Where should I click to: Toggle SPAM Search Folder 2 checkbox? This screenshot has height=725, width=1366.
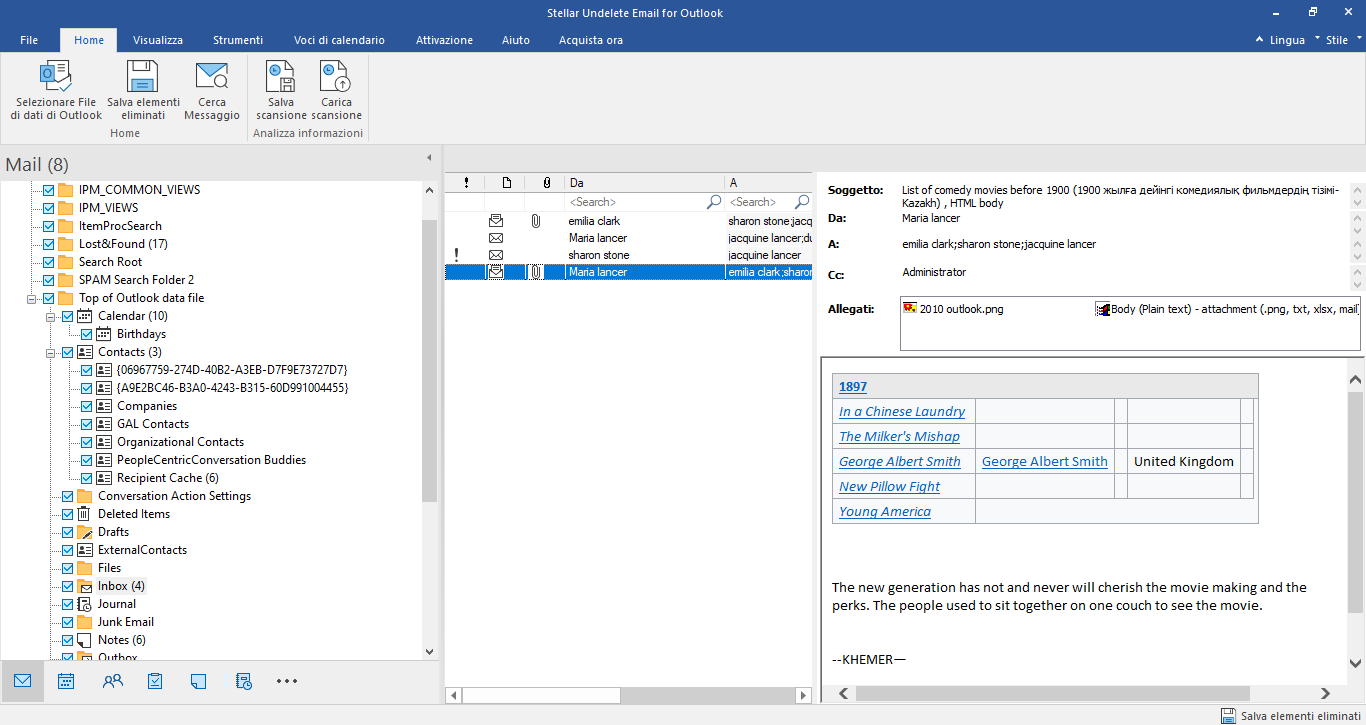(48, 280)
